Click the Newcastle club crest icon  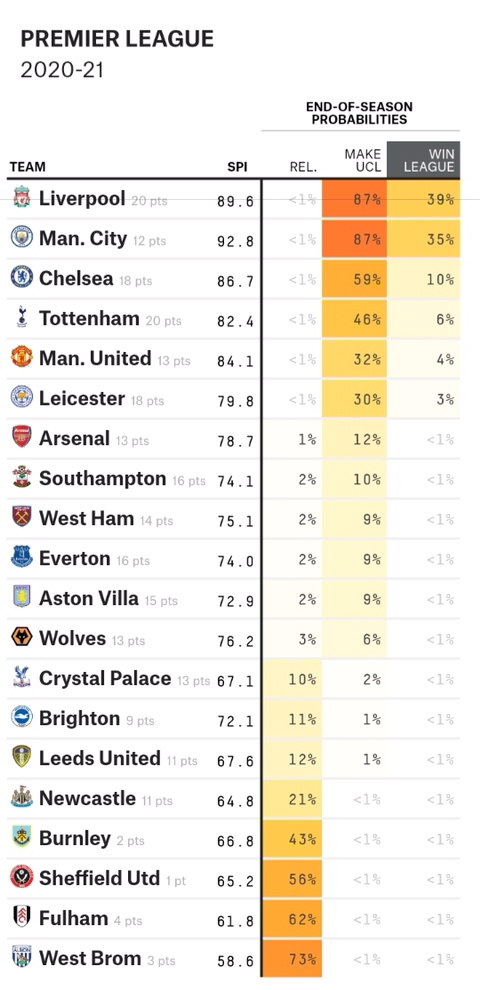tap(21, 798)
